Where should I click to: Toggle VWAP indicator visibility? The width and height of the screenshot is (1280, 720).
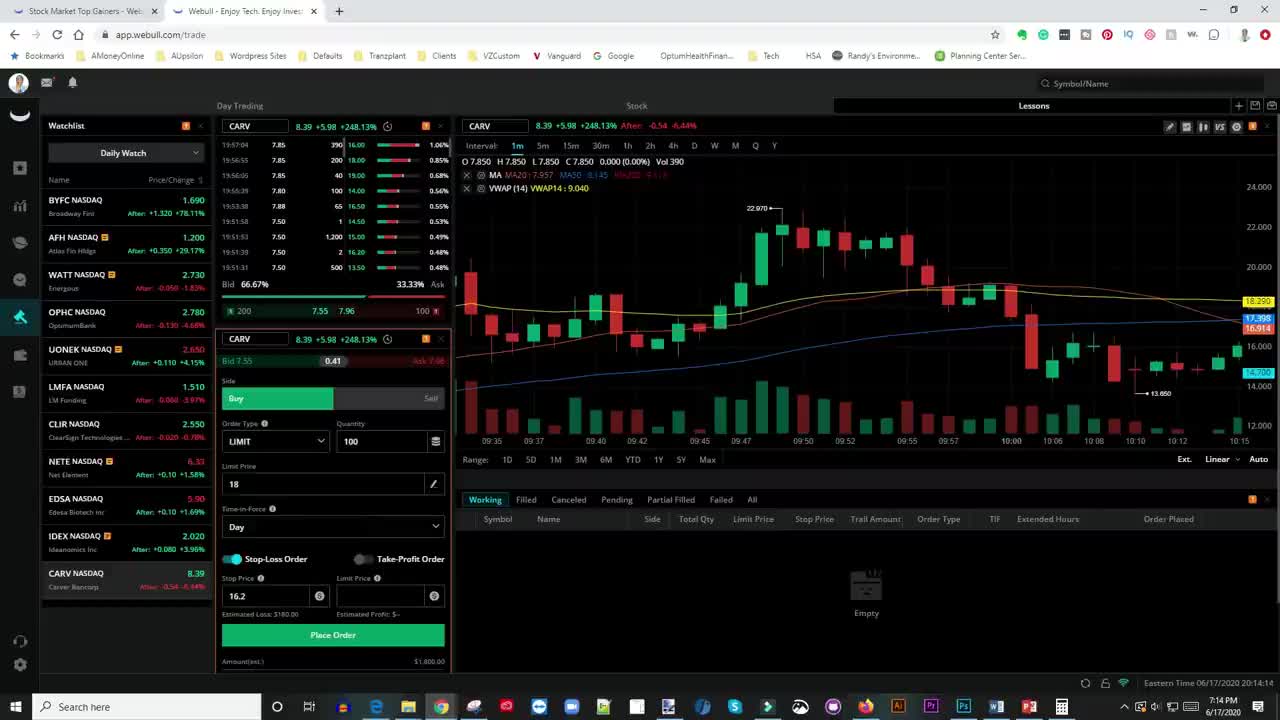[x=481, y=188]
